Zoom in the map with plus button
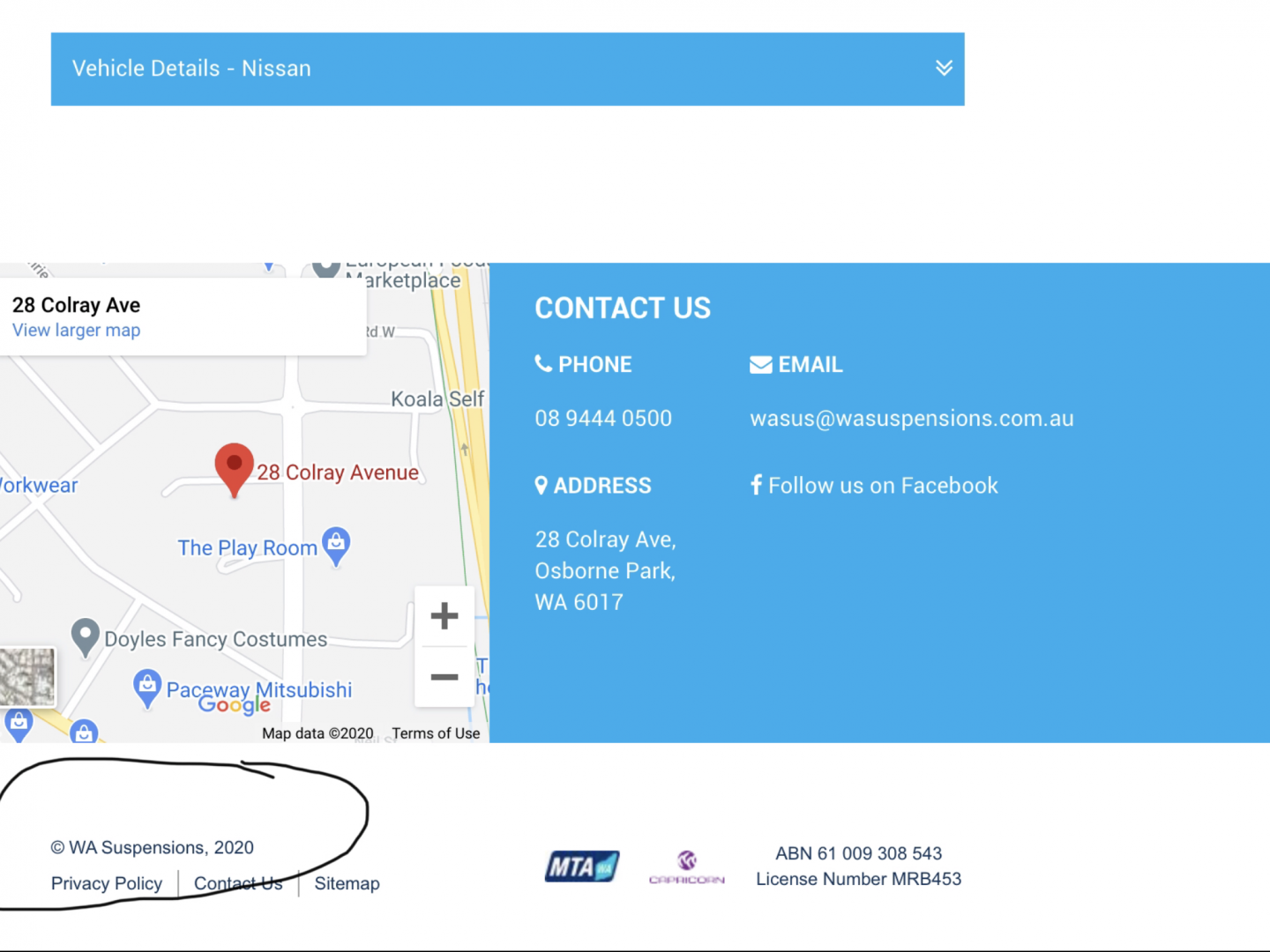Viewport: 1270px width, 952px height. point(444,616)
